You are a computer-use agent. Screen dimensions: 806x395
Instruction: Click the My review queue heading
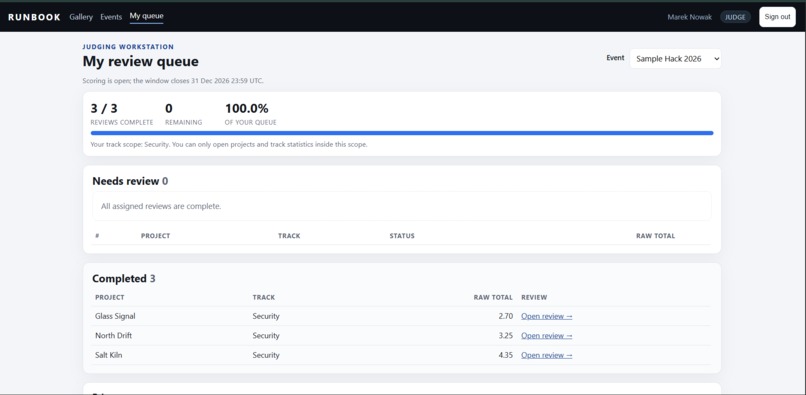click(140, 62)
